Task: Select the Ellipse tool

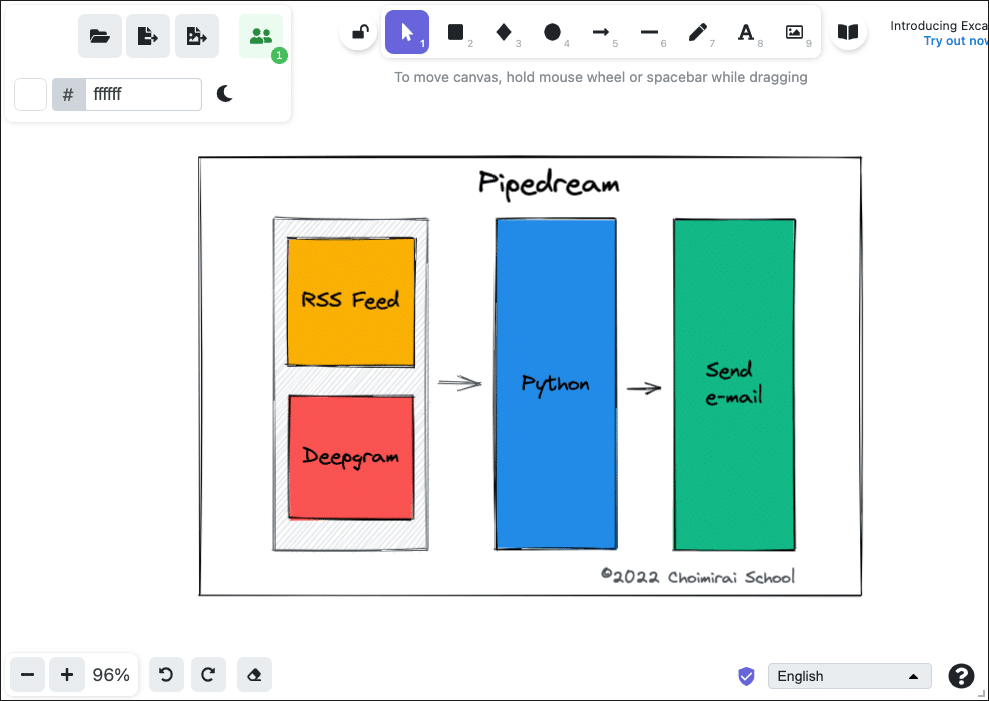Action: [x=553, y=32]
